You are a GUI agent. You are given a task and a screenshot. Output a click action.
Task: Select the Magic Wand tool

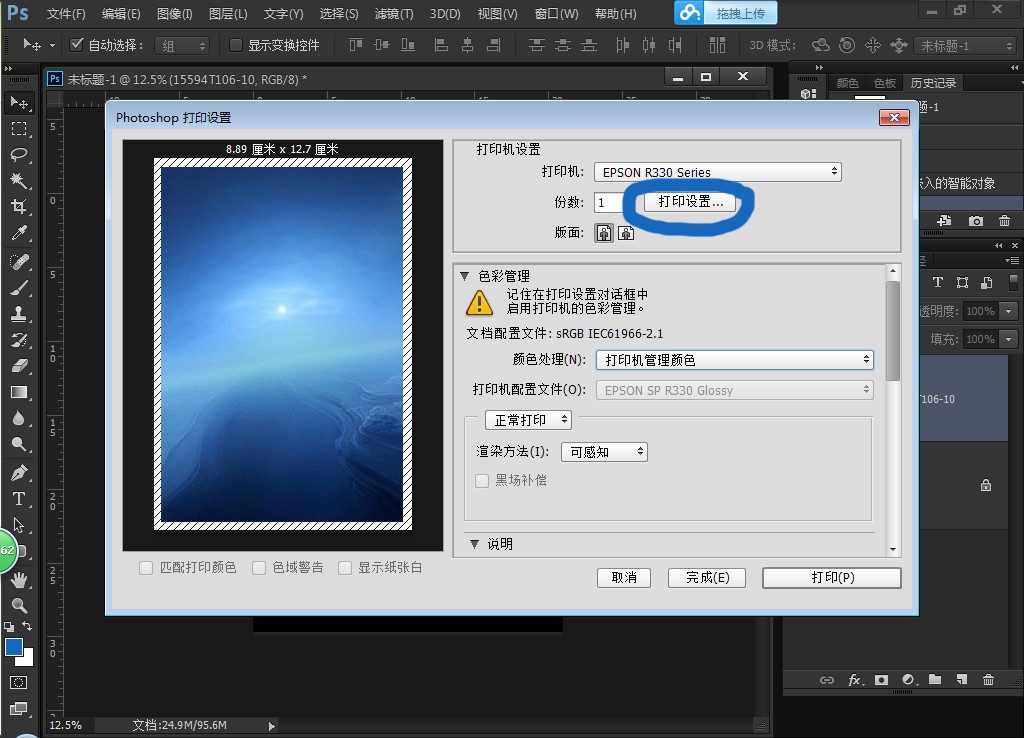pos(19,181)
